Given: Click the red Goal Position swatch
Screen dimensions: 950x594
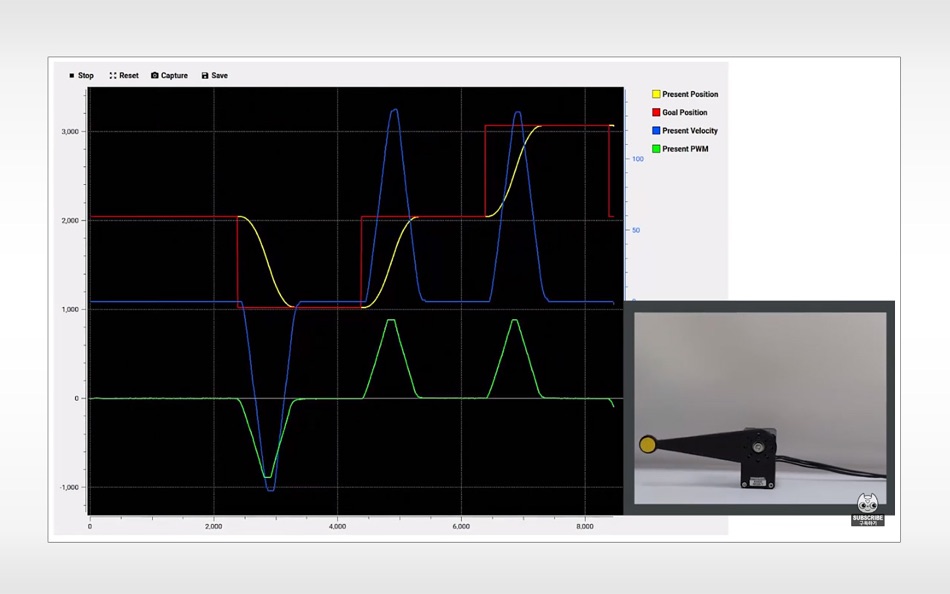Looking at the screenshot, I should point(656,112).
